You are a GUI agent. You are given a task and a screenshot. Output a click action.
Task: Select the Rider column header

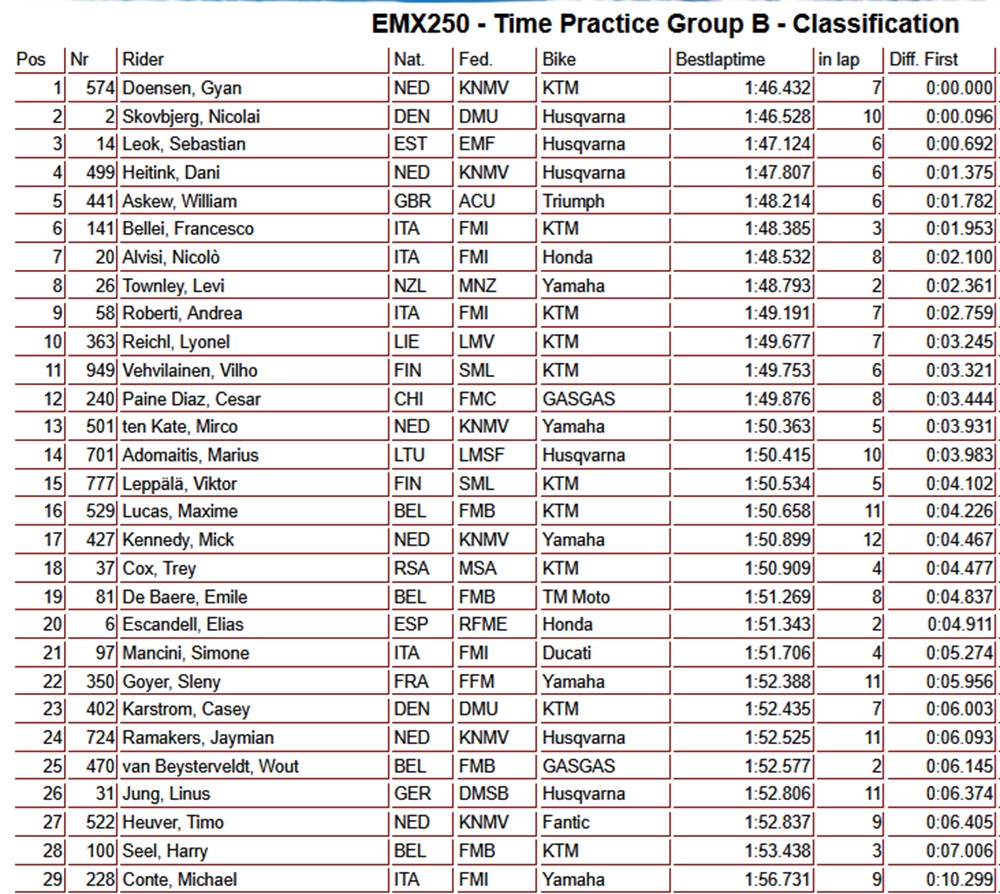[143, 59]
